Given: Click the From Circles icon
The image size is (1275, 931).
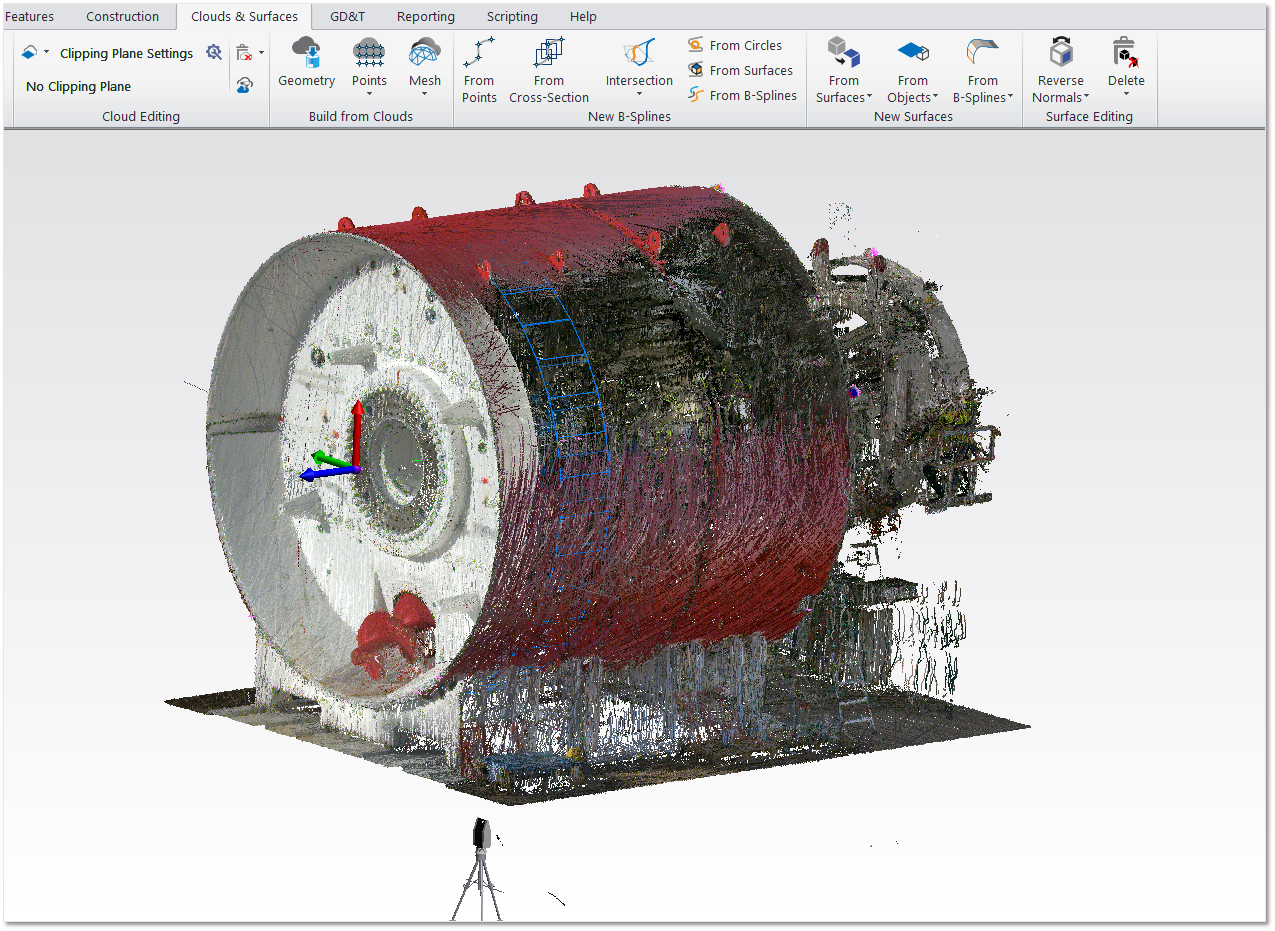Looking at the screenshot, I should pyautogui.click(x=696, y=45).
